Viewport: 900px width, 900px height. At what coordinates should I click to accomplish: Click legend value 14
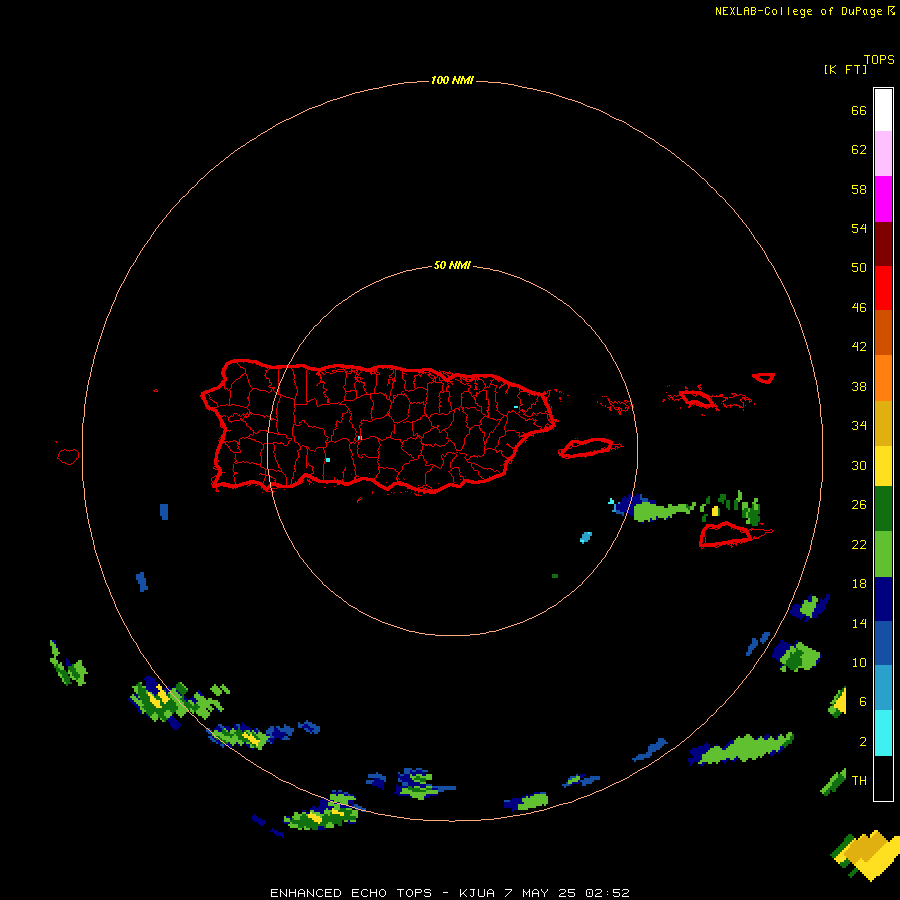pyautogui.click(x=859, y=623)
